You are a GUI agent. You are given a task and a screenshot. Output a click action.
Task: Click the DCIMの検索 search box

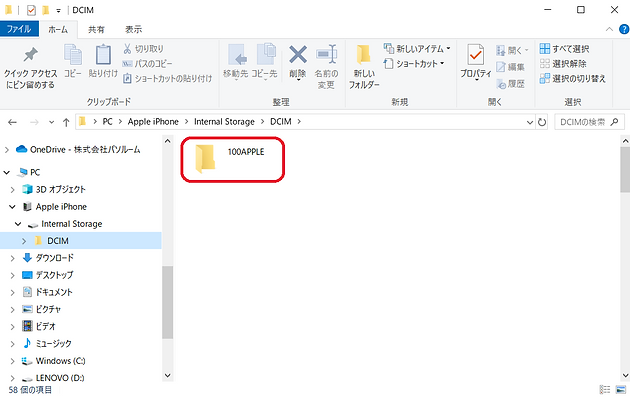pos(589,122)
